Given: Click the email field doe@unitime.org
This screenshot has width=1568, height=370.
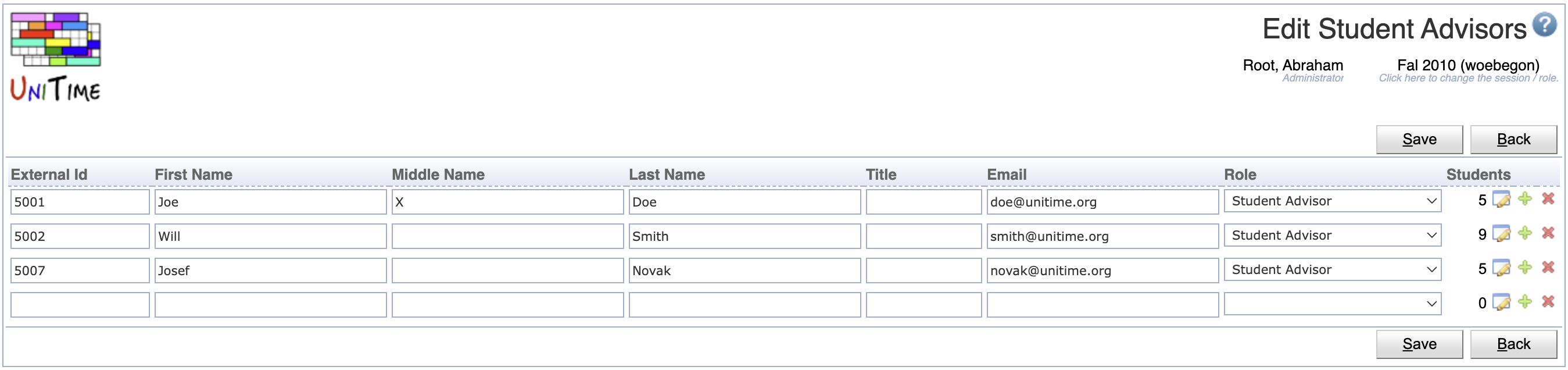Looking at the screenshot, I should click(1102, 202).
